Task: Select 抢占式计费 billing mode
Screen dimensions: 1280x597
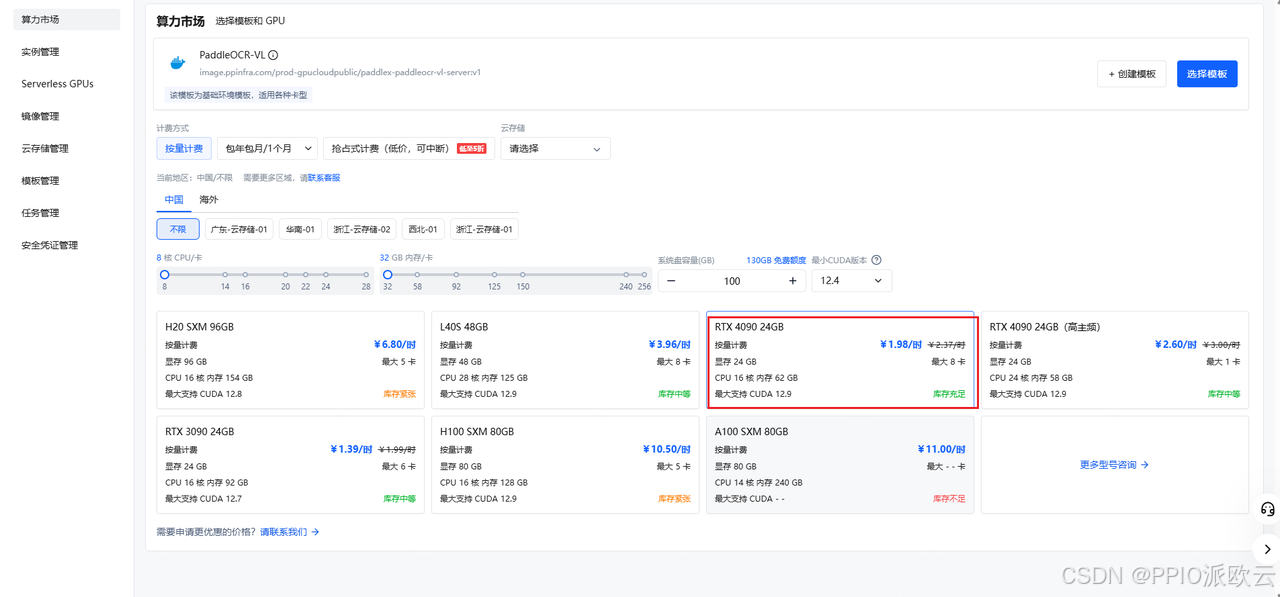Action: (x=407, y=148)
